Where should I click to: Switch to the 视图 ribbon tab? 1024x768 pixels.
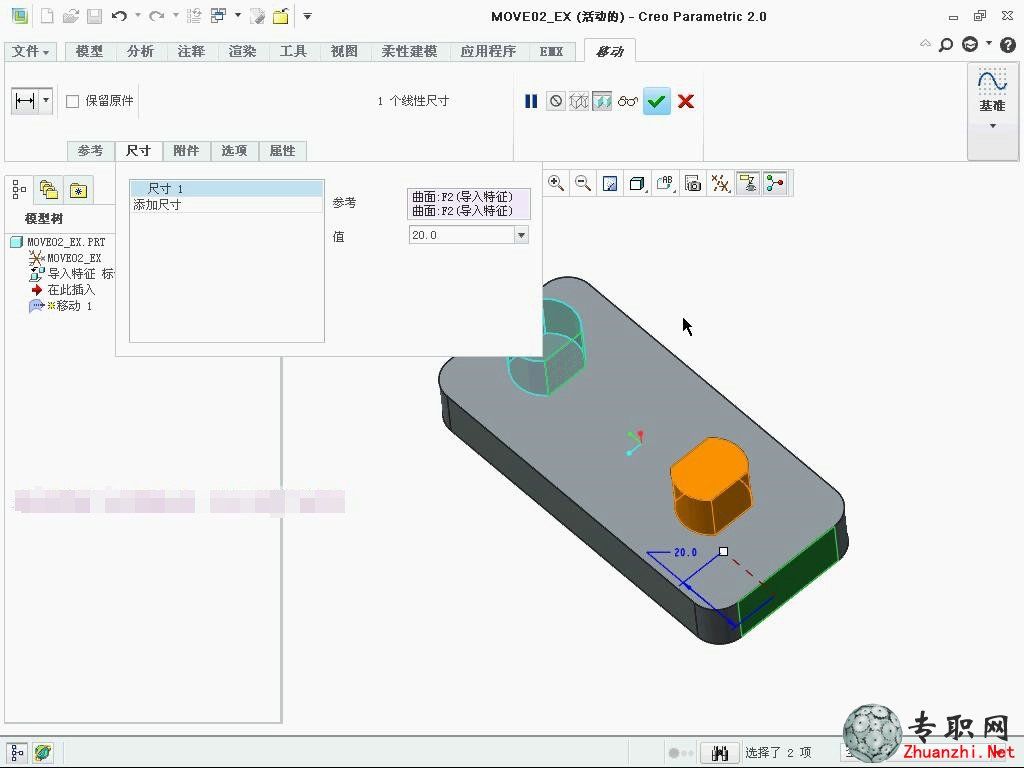(344, 51)
